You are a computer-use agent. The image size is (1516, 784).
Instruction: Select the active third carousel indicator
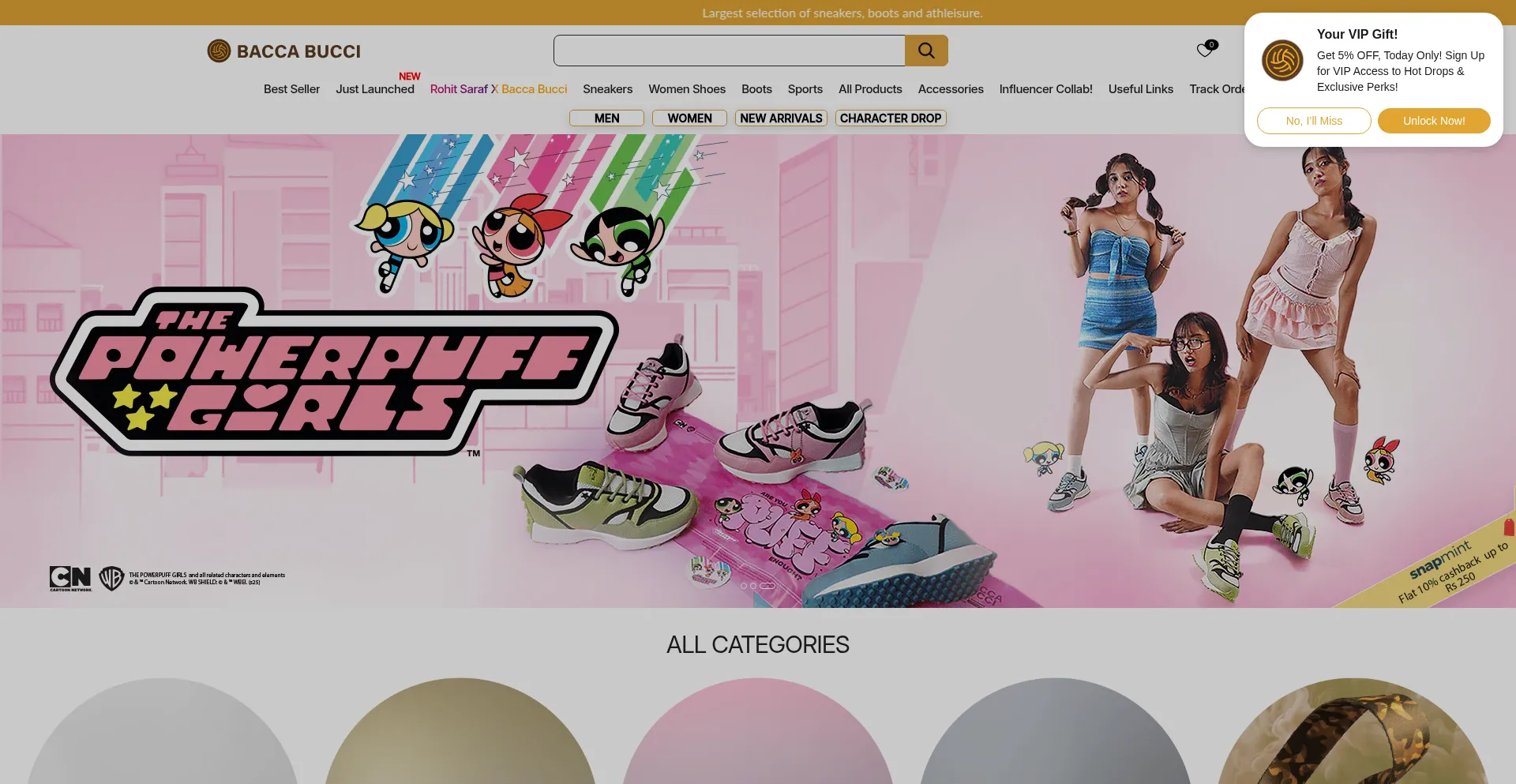click(x=767, y=586)
